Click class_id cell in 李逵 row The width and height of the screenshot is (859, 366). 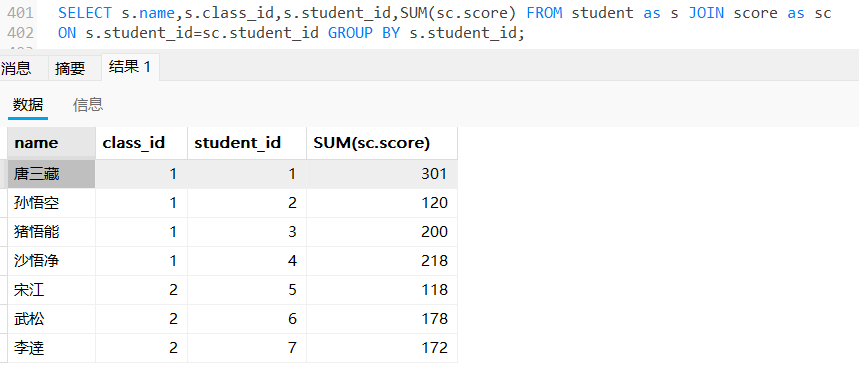click(141, 347)
